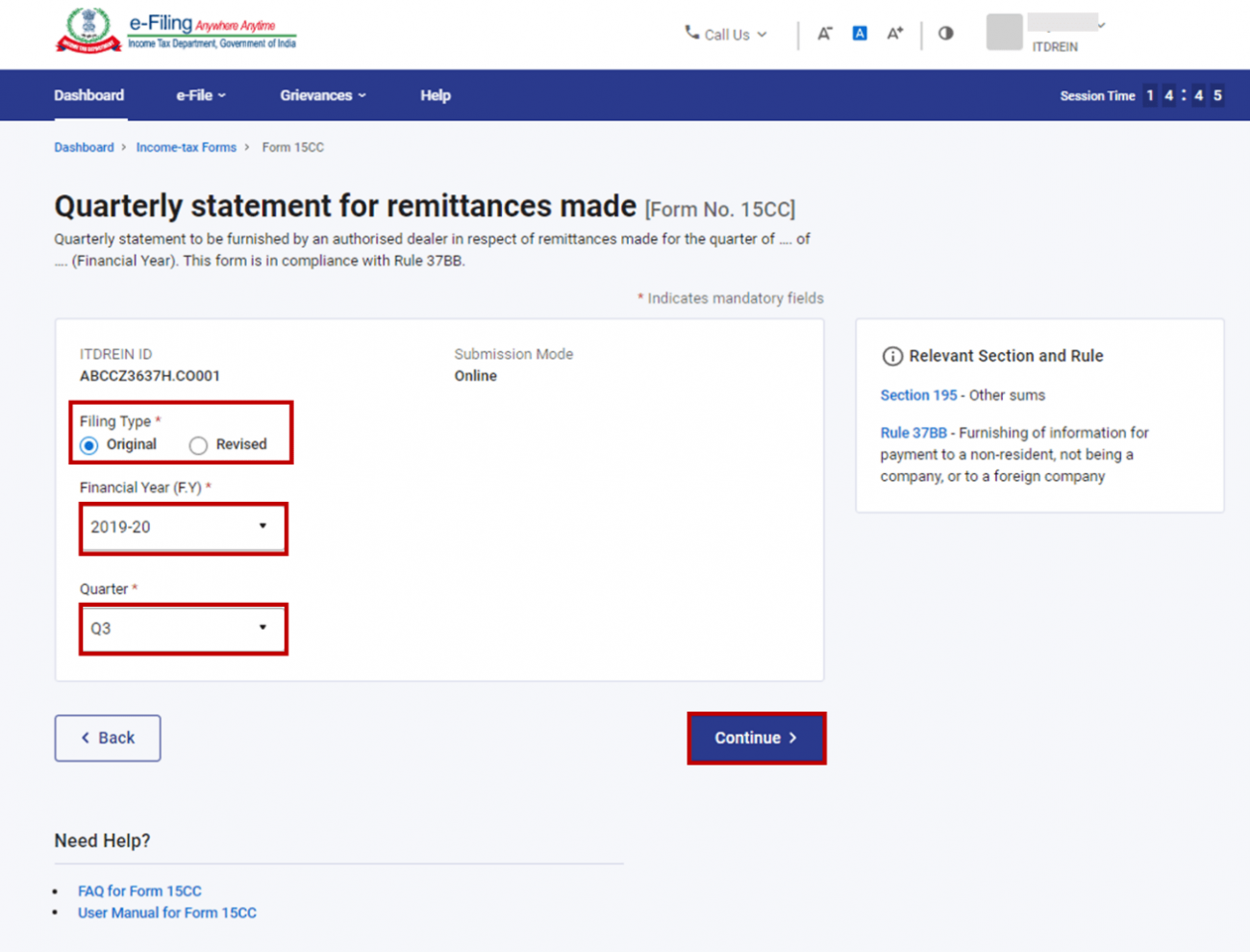
Task: Click the back chevron icon on the Back button
Action: 86,738
